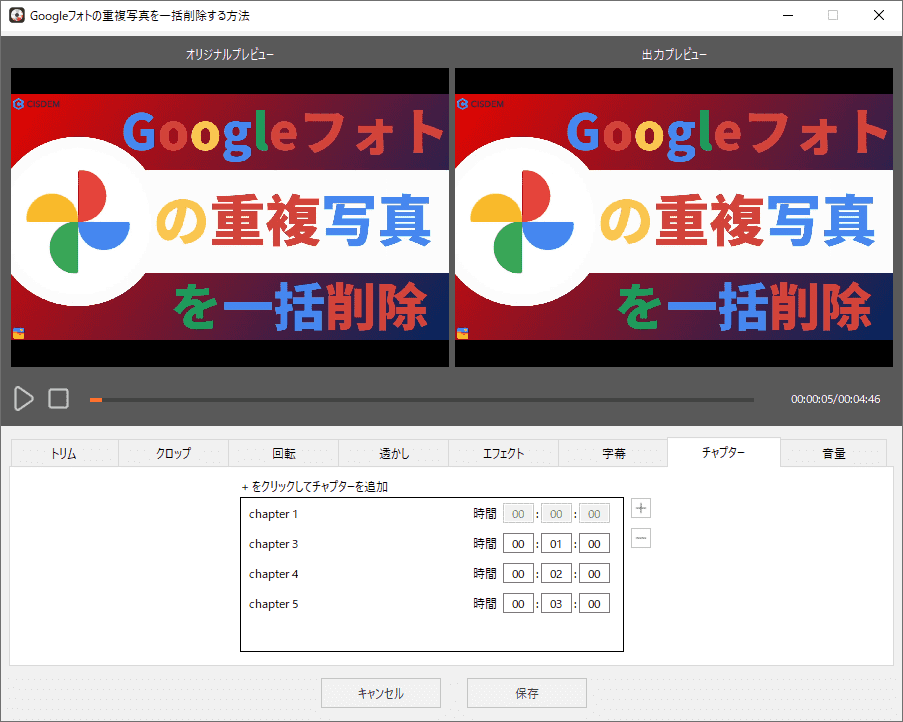903x722 pixels.
Task: Open the 透かし (Watermark) tab
Action: tap(392, 452)
